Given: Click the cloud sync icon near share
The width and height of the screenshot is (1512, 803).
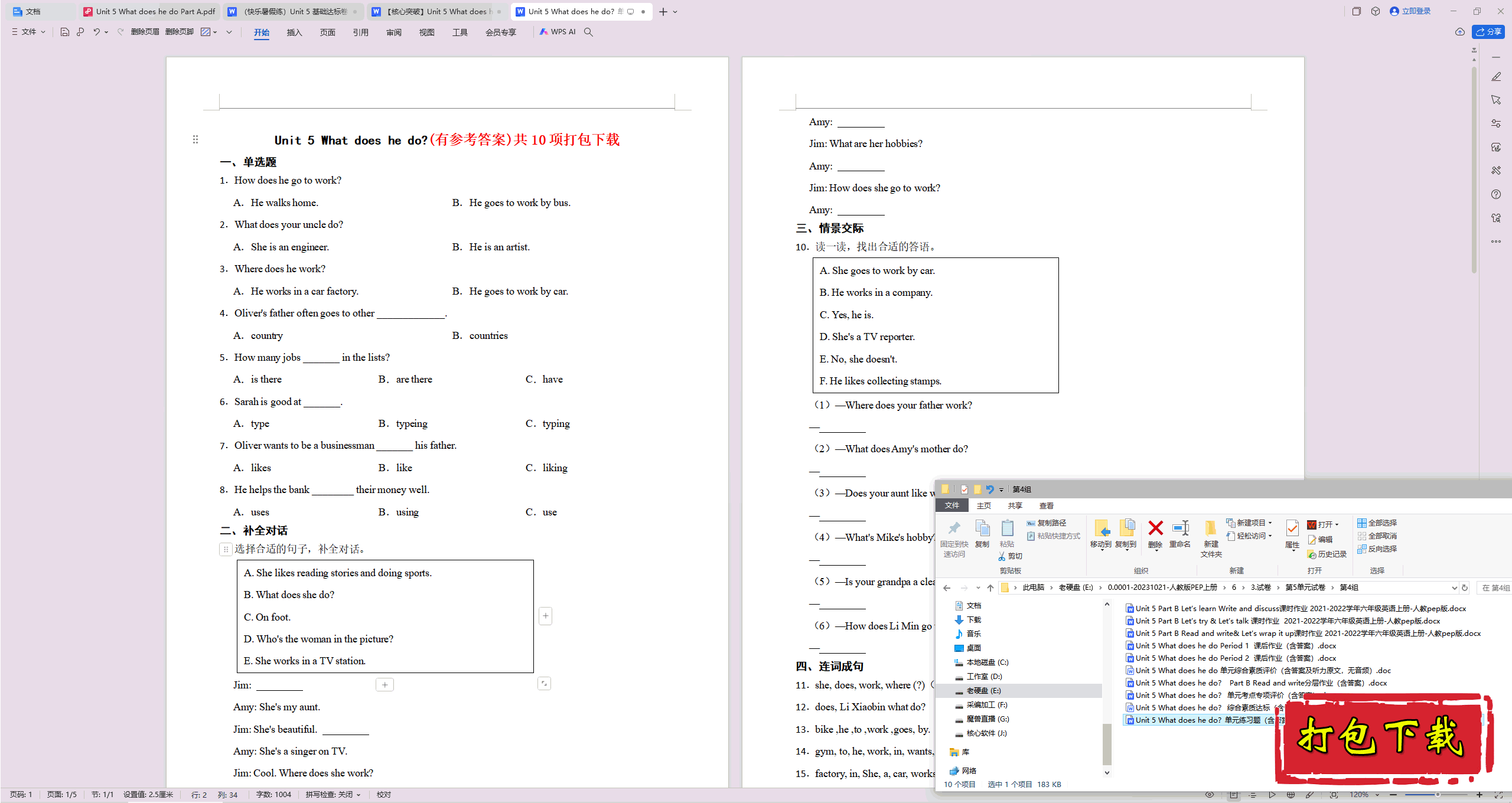Looking at the screenshot, I should pyautogui.click(x=1460, y=32).
